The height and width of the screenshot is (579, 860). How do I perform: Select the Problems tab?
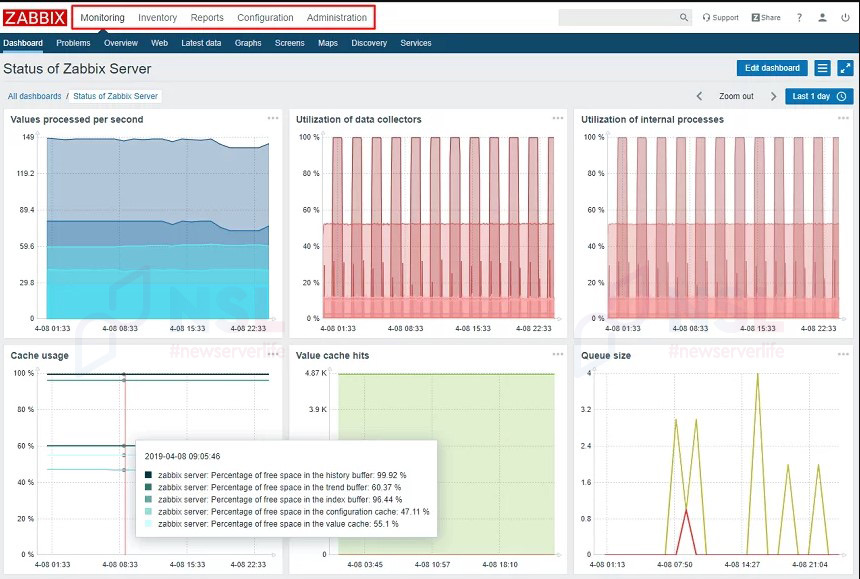pos(73,43)
